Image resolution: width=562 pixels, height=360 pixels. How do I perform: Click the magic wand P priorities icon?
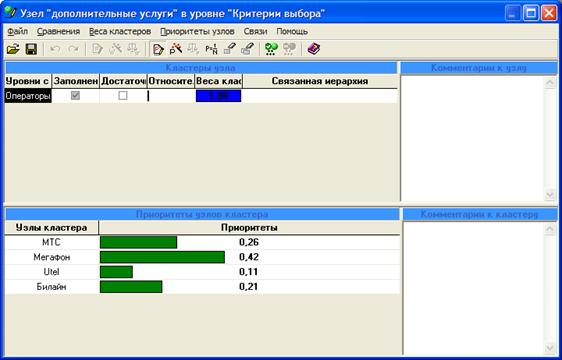pyautogui.click(x=176, y=49)
